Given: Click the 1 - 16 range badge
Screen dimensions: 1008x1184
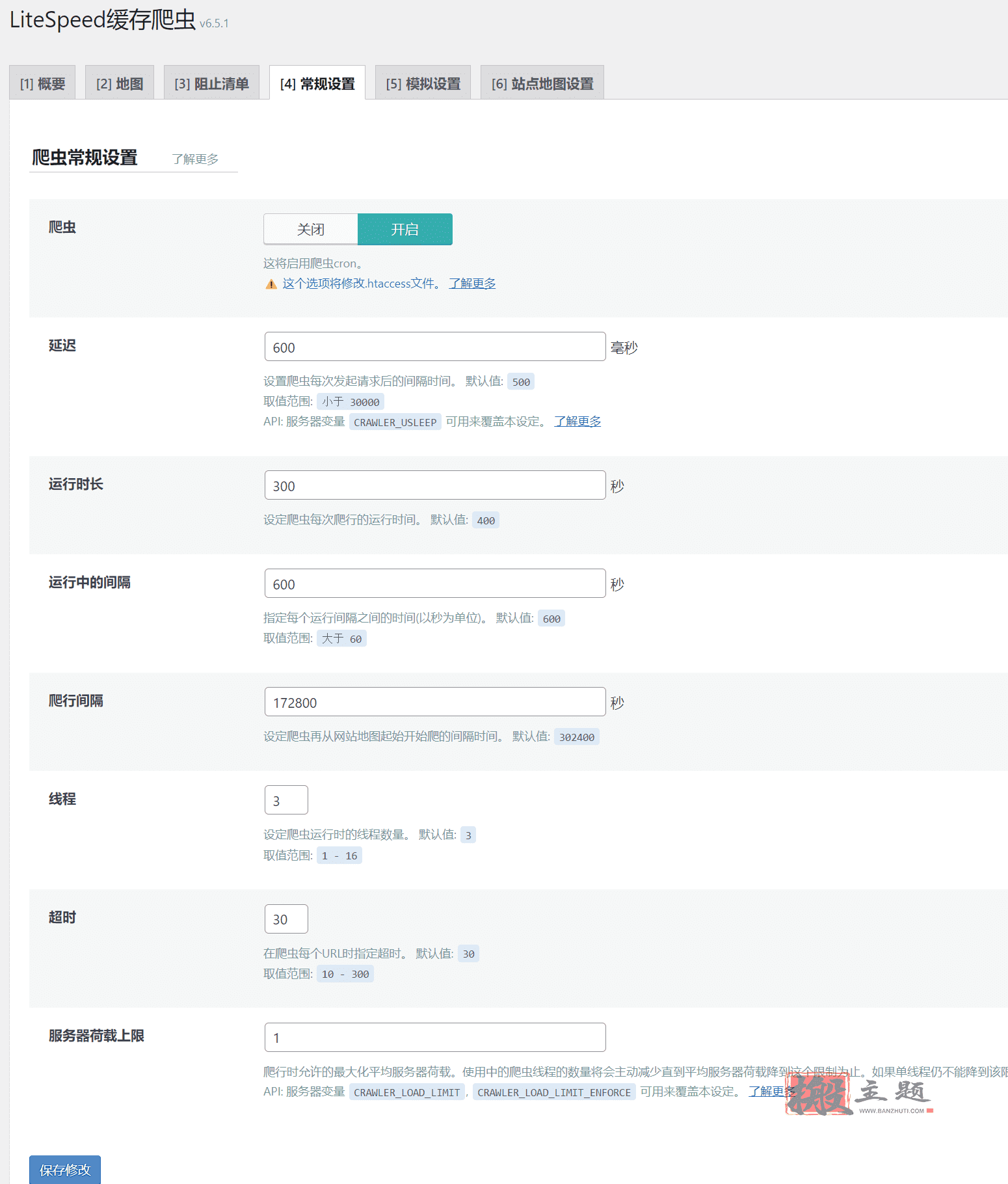Looking at the screenshot, I should coord(339,856).
